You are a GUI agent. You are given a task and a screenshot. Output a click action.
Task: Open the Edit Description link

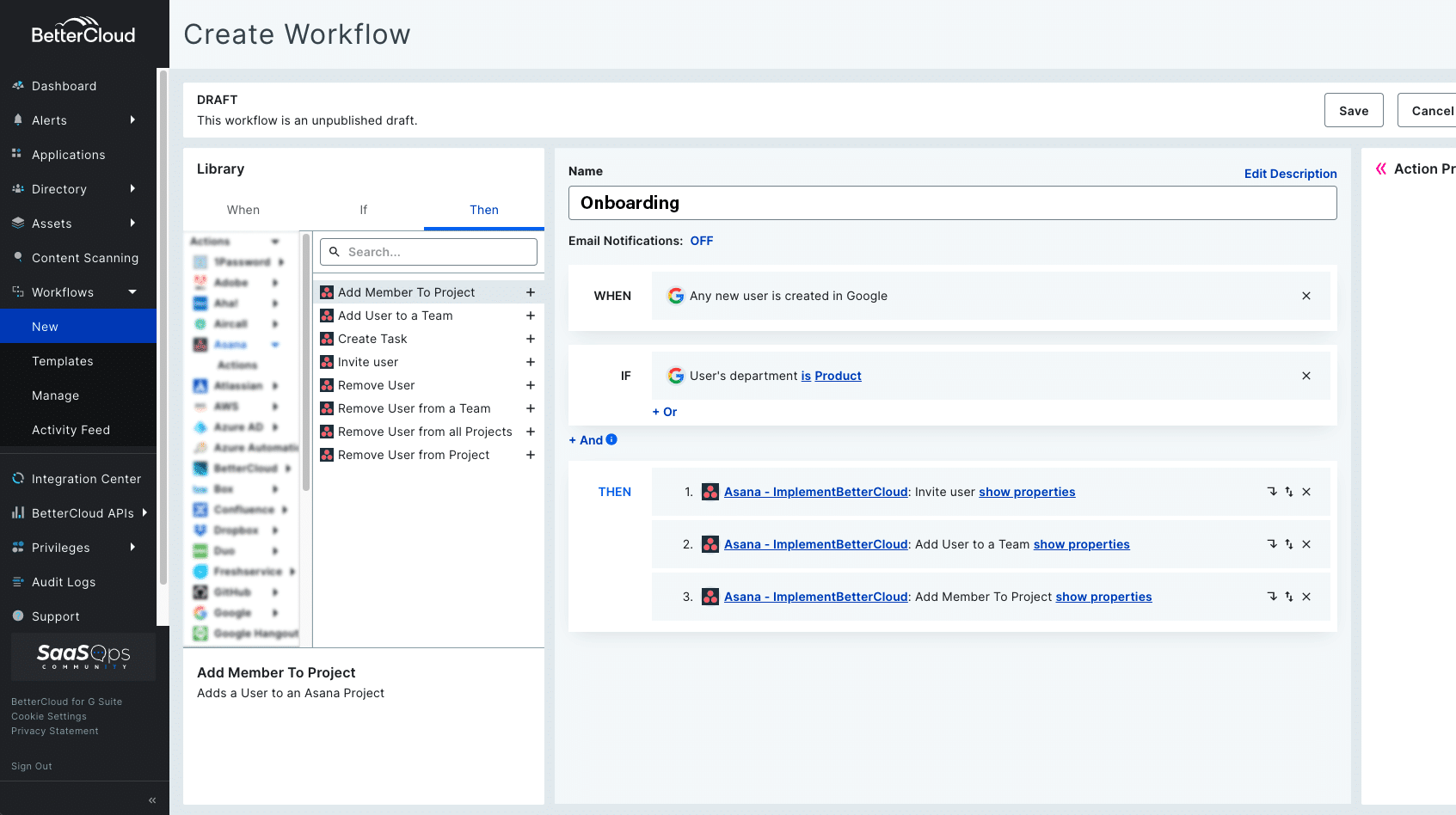coord(1290,174)
